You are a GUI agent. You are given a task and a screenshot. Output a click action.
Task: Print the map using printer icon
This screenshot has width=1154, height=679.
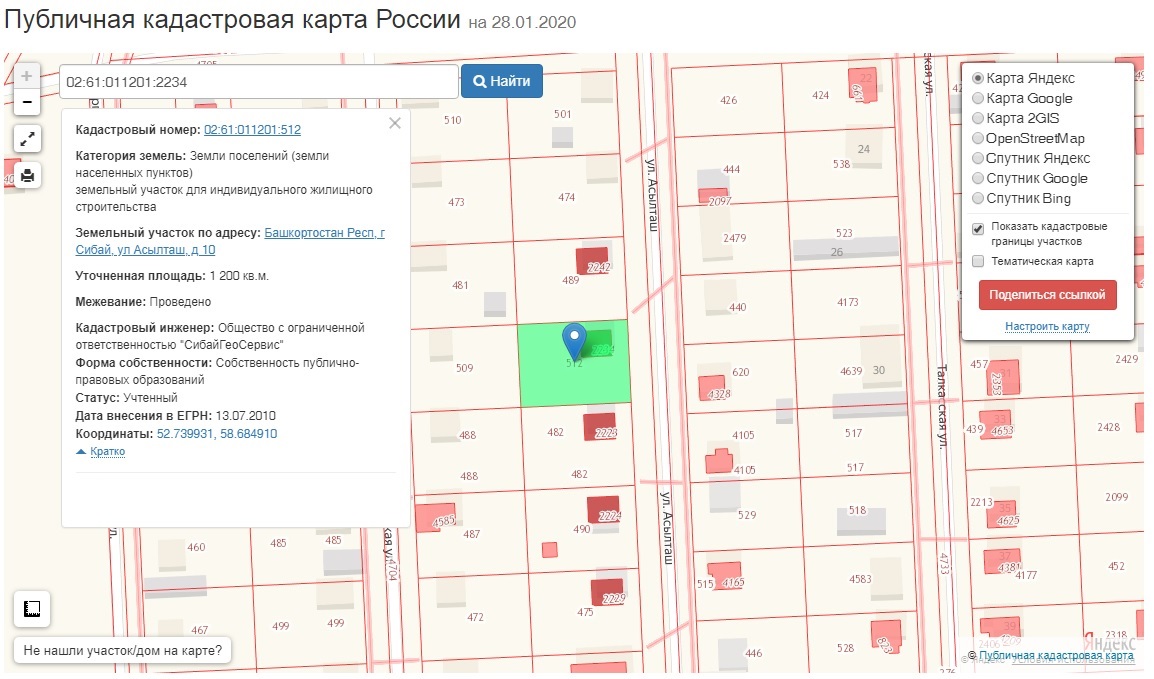(27, 175)
